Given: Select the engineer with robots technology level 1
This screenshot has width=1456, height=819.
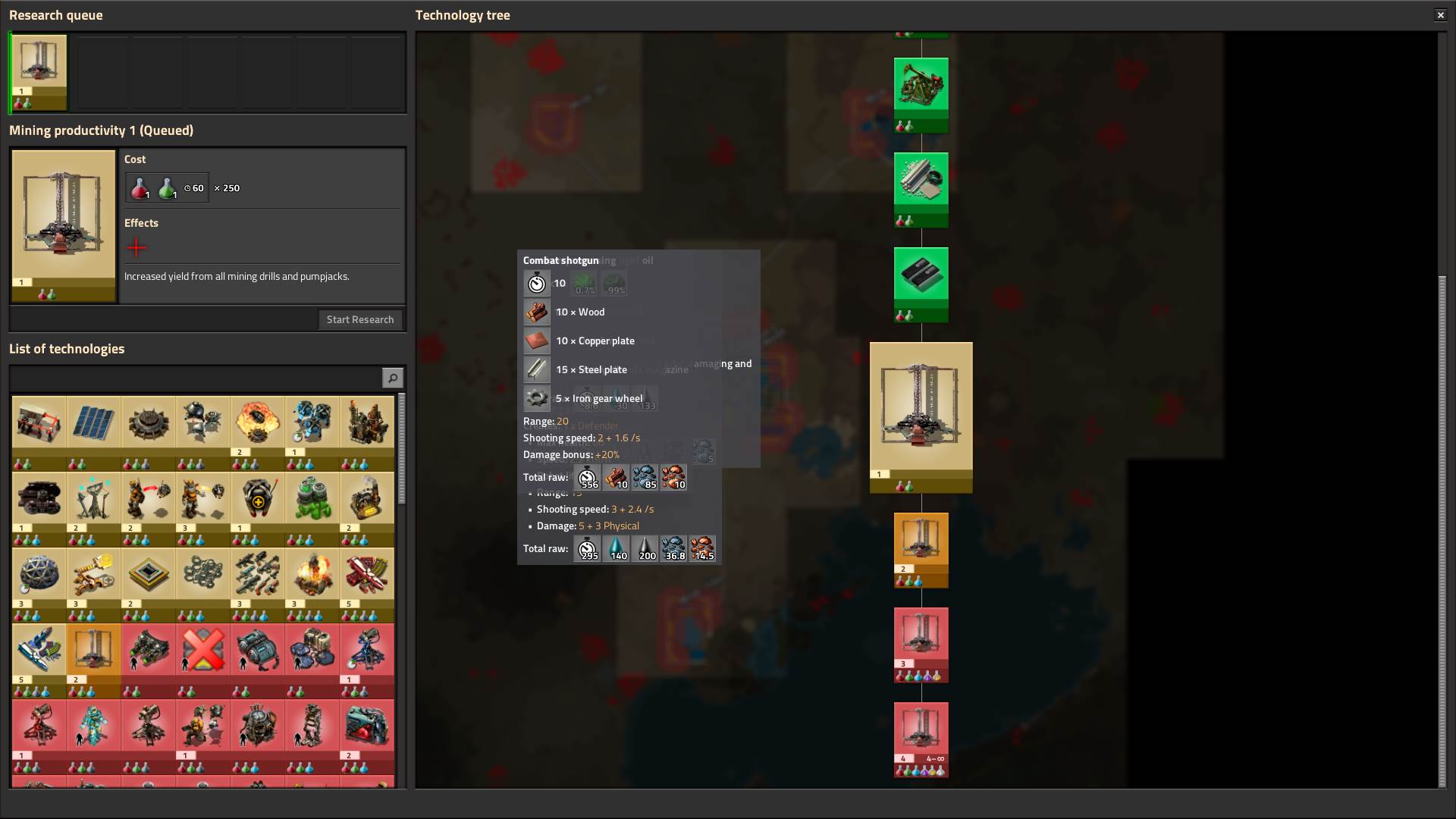Looking at the screenshot, I should [203, 736].
